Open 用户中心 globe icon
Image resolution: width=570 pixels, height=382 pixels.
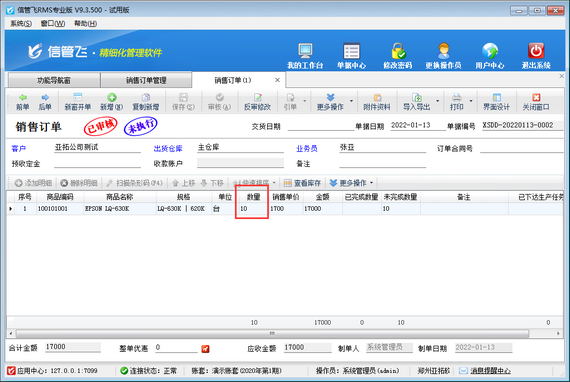490,51
